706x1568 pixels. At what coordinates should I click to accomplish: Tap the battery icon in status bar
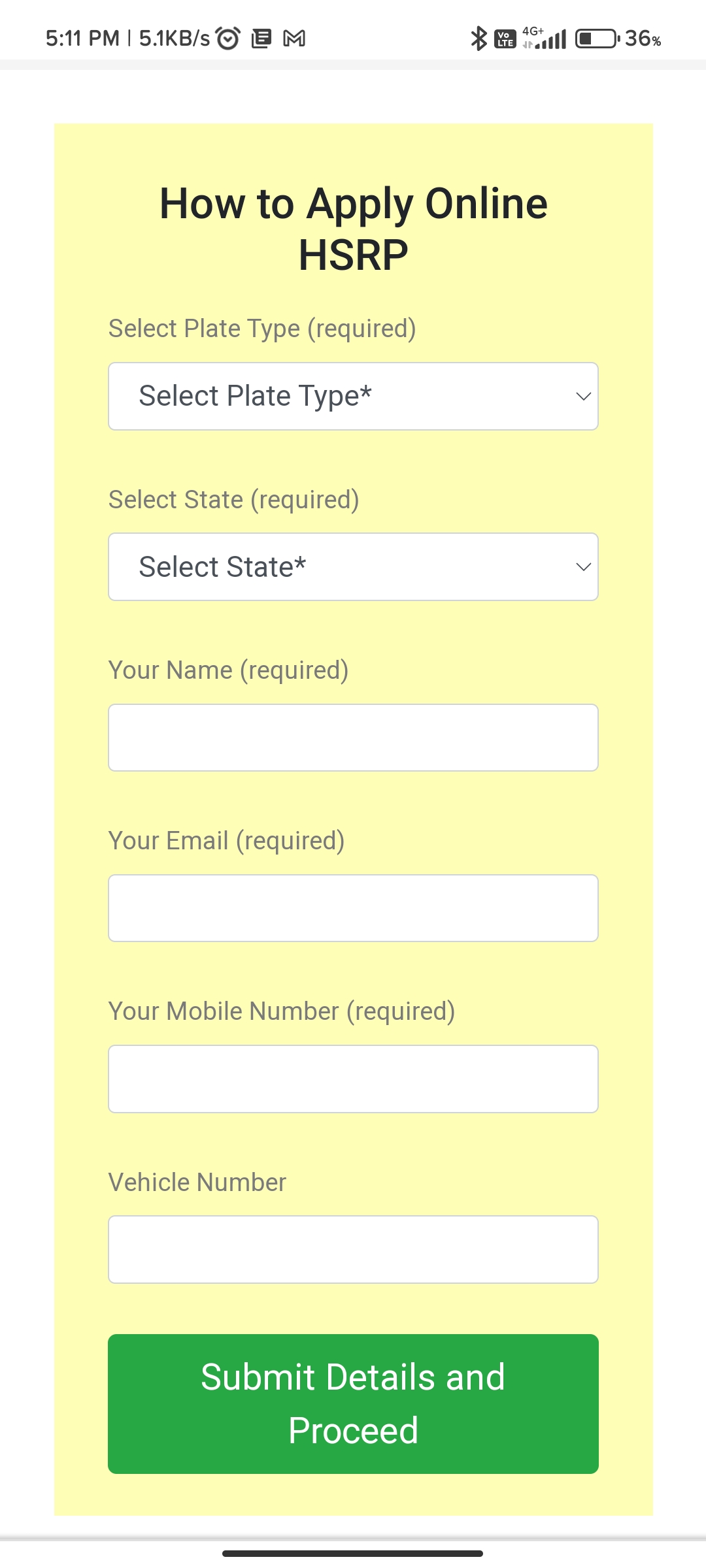(596, 39)
